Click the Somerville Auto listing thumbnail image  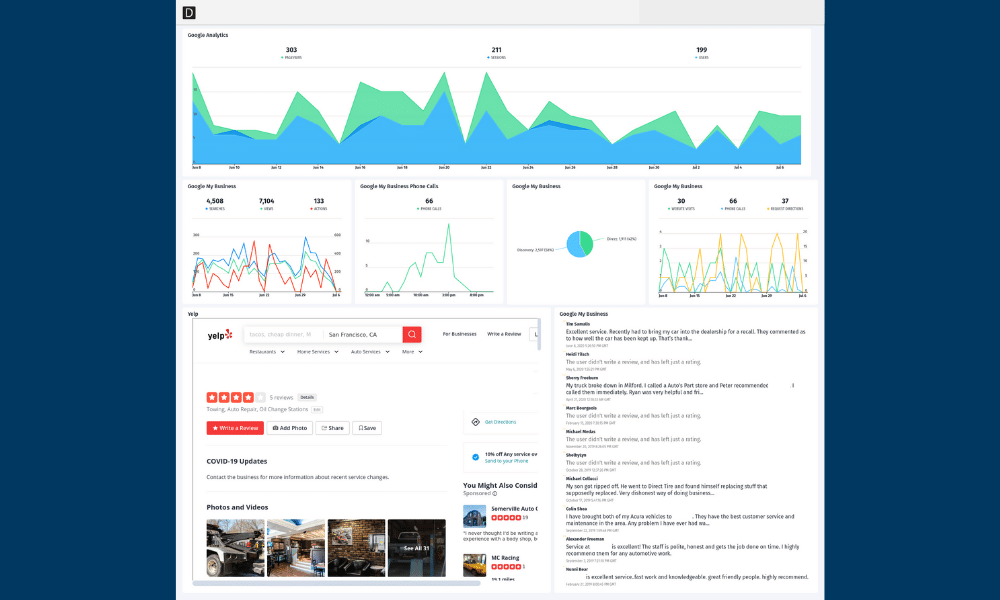(x=474, y=516)
